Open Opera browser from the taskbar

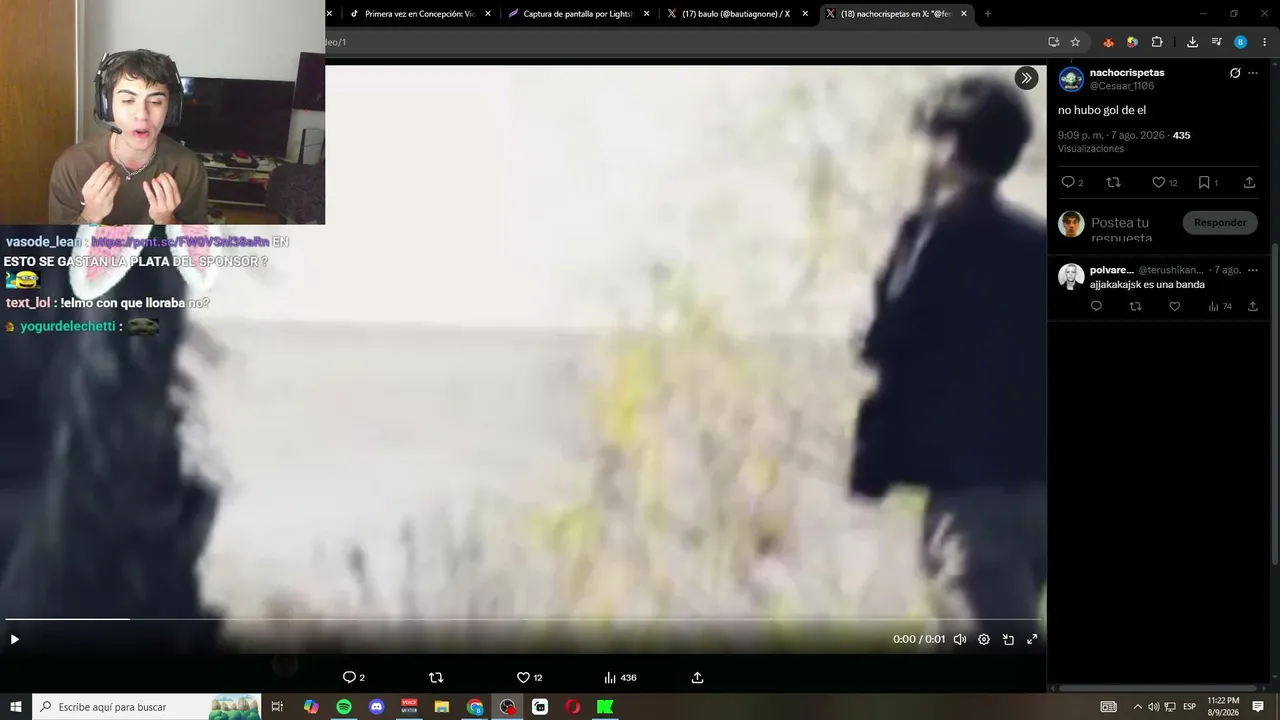(573, 707)
